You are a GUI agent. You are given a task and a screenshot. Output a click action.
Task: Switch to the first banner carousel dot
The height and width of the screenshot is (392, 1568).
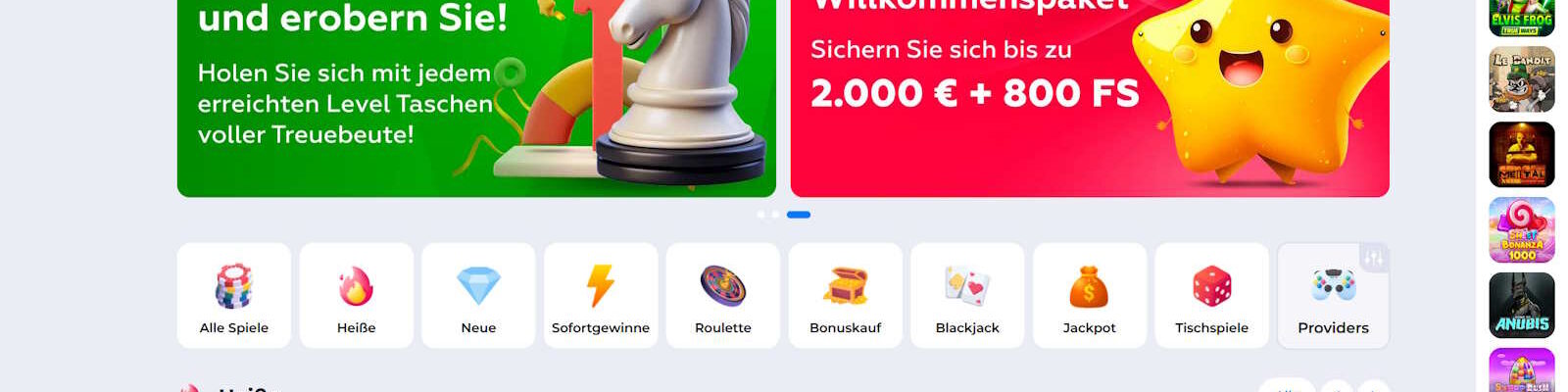[761, 215]
